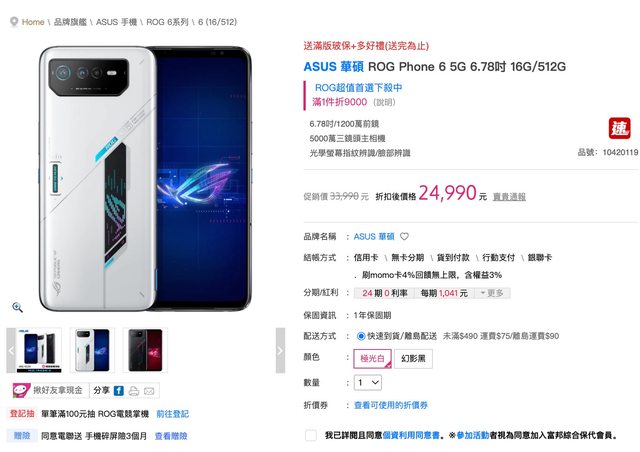Add ASUS brand to favorites with heart icon
640x452 pixels.
click(404, 236)
